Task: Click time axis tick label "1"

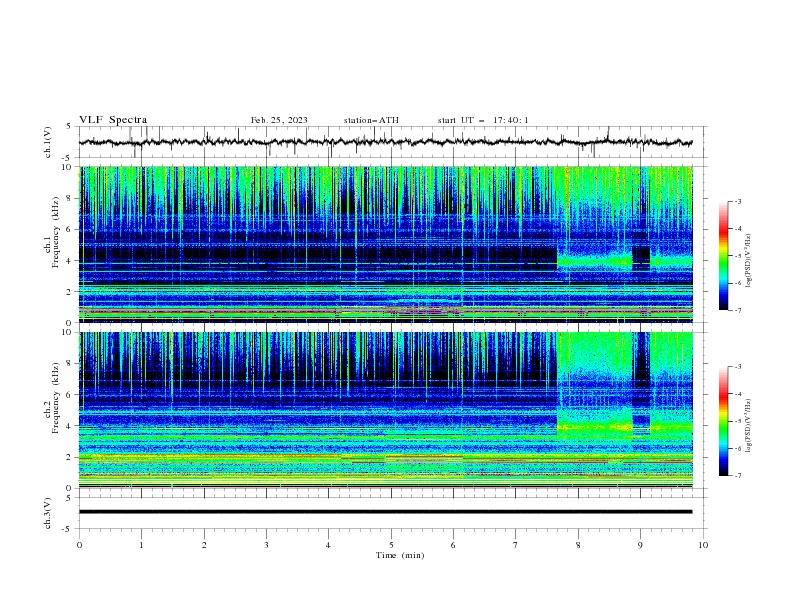Action: click(141, 545)
